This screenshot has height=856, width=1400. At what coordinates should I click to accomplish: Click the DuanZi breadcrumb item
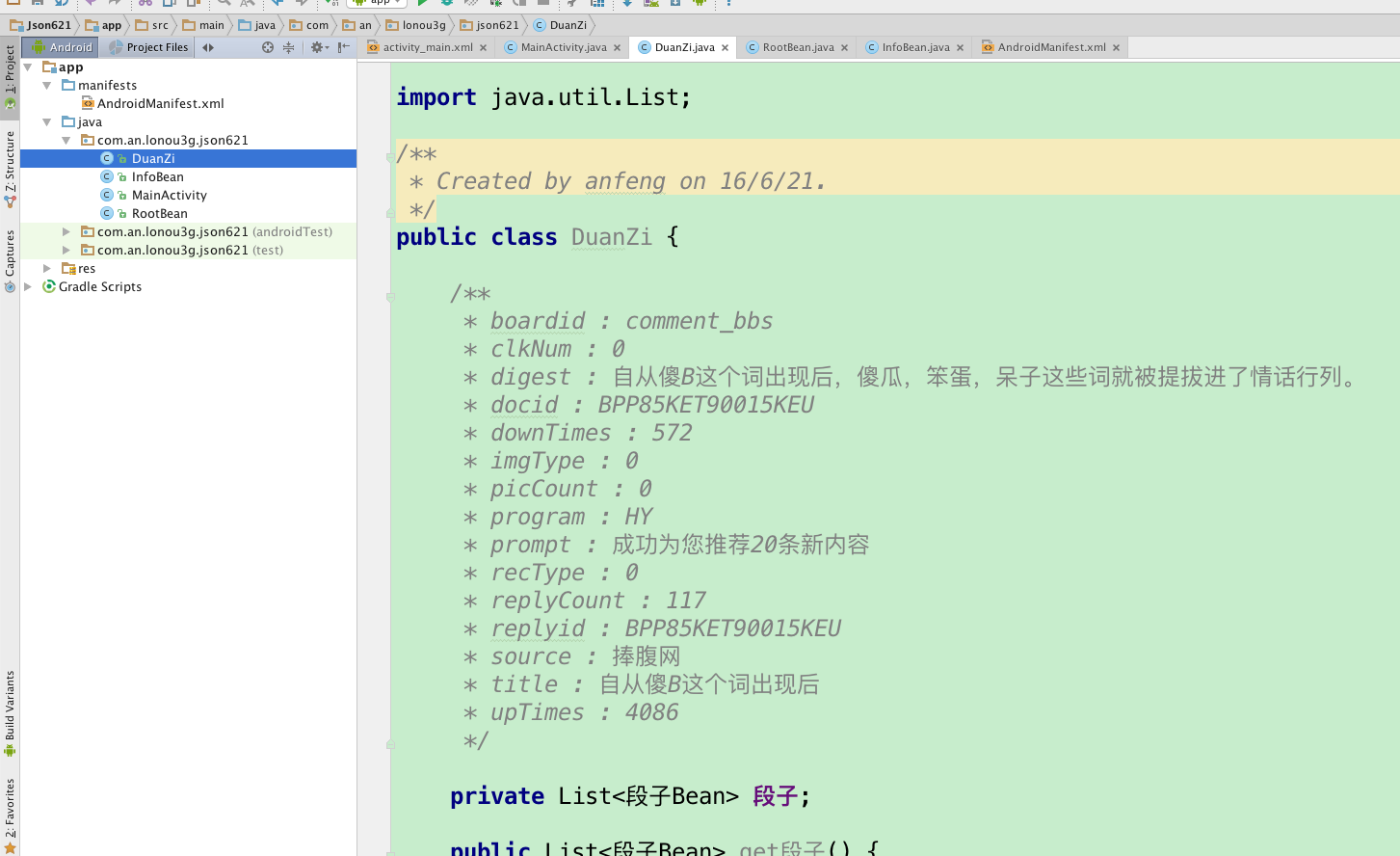point(560,25)
